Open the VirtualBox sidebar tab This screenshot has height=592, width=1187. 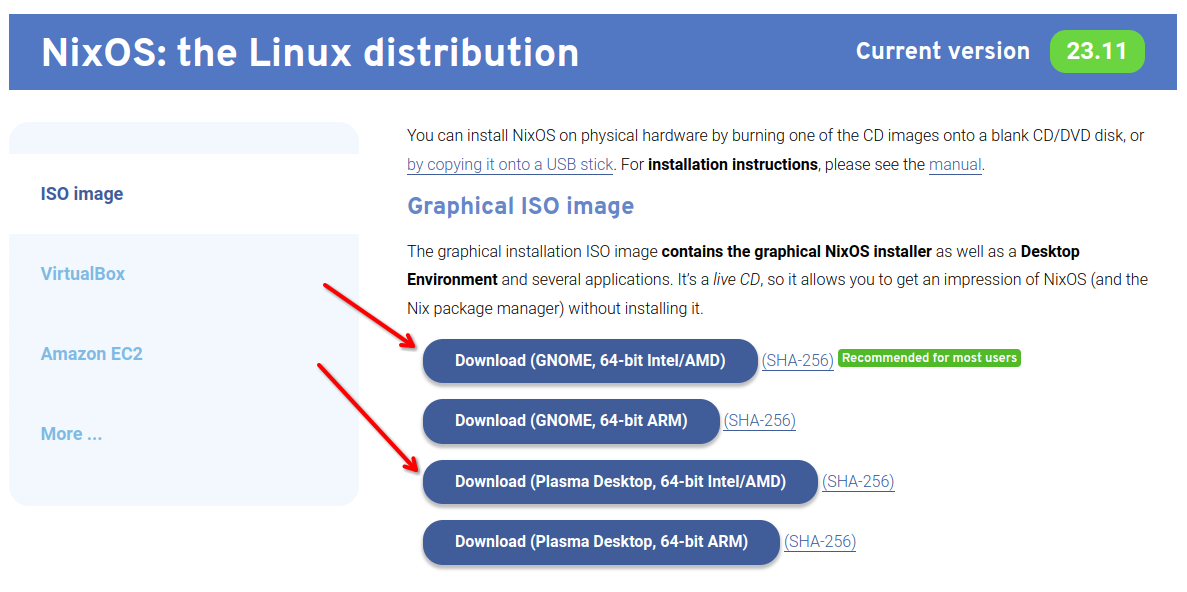point(83,274)
